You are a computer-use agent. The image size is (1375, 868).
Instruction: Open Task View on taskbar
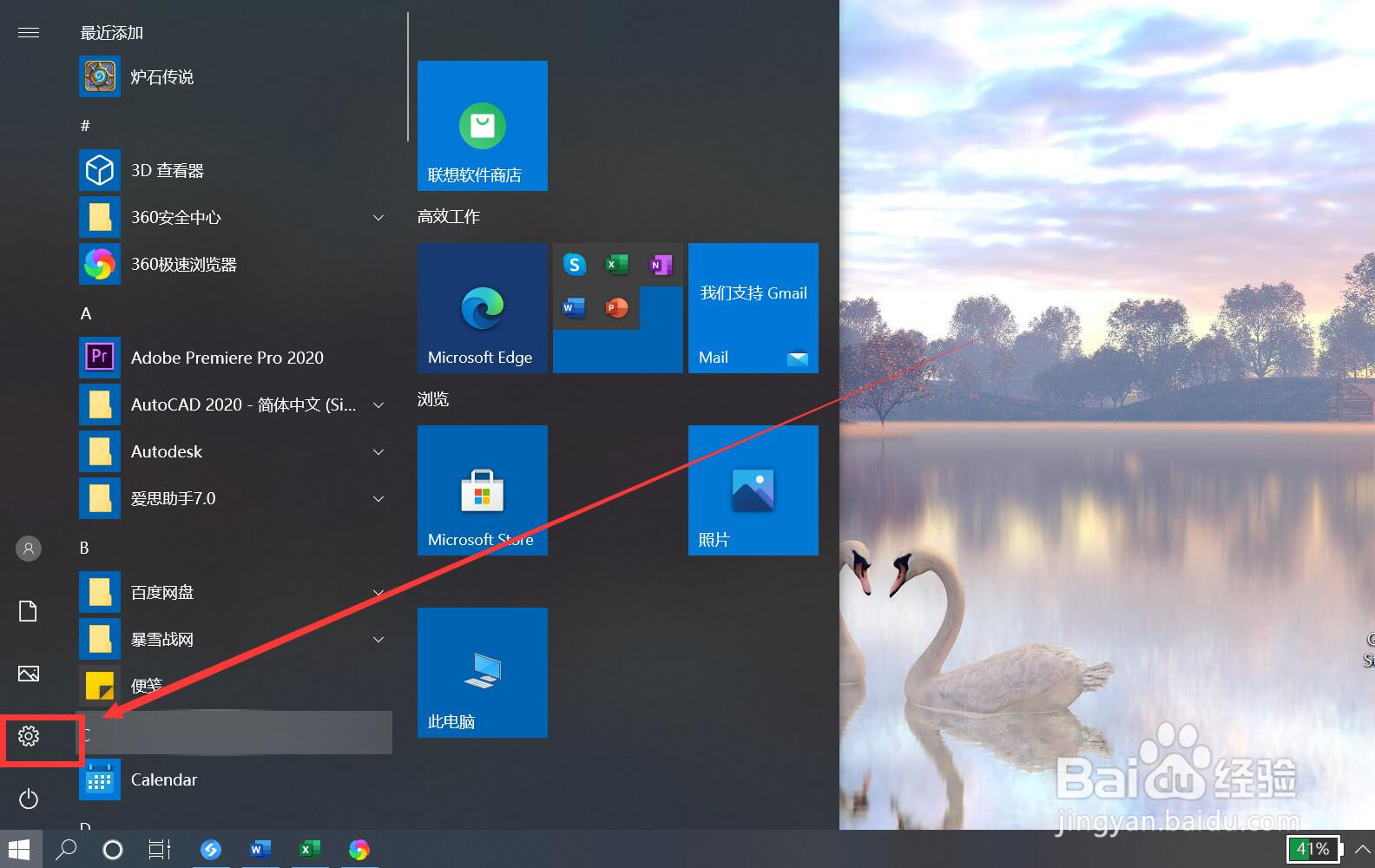tap(160, 849)
